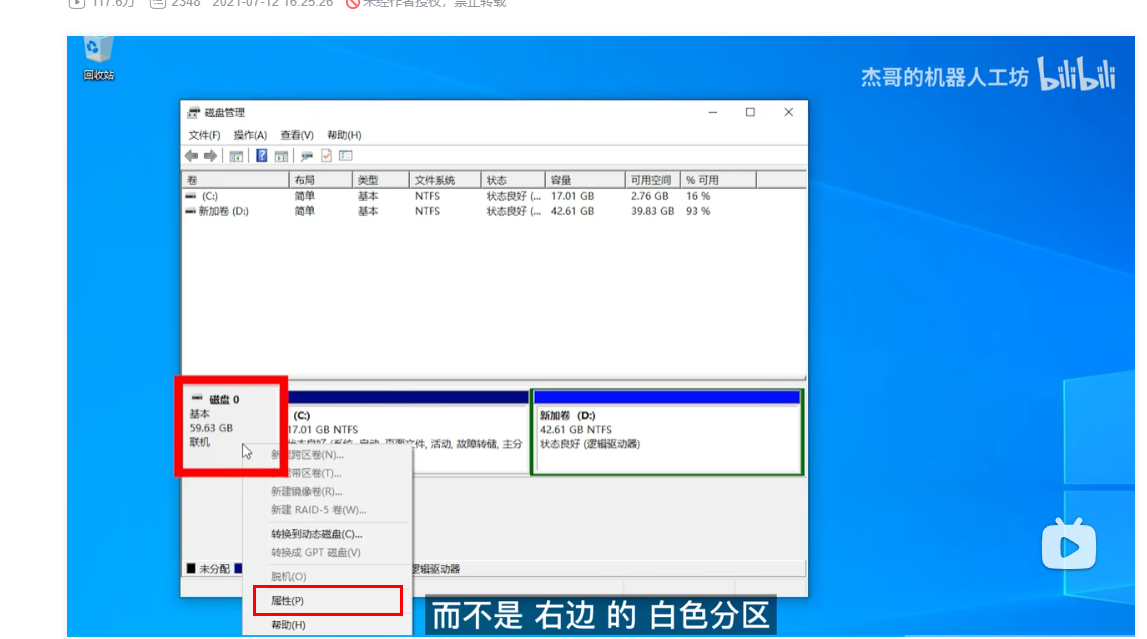Sort by the 布局 column header
This screenshot has height=639, width=1147.
(320, 180)
